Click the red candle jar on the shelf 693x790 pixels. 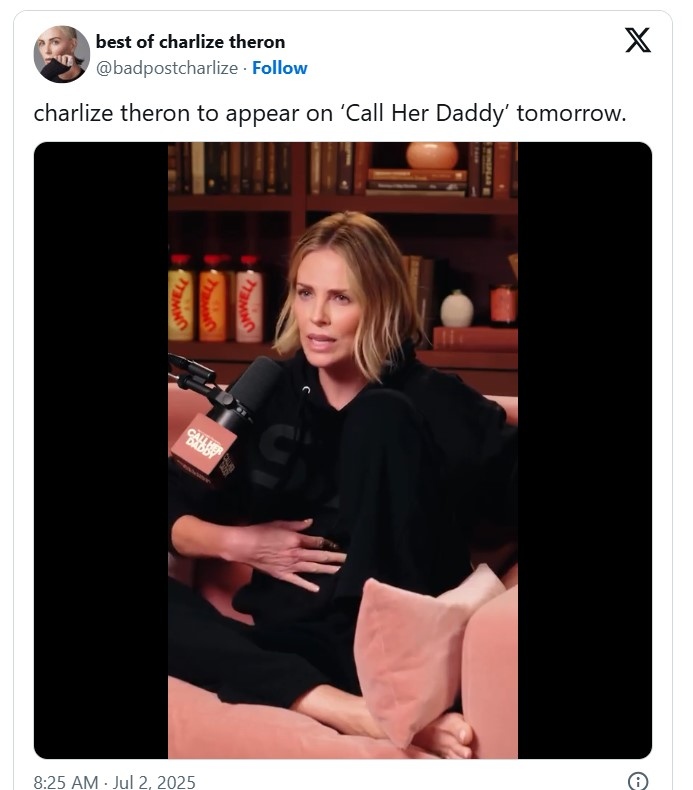click(503, 304)
